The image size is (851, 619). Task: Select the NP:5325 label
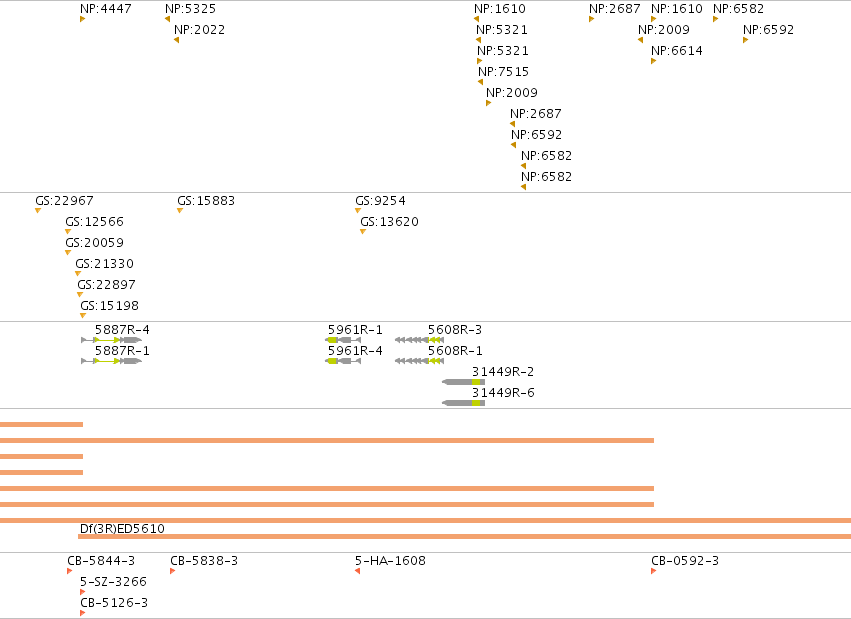coord(190,9)
